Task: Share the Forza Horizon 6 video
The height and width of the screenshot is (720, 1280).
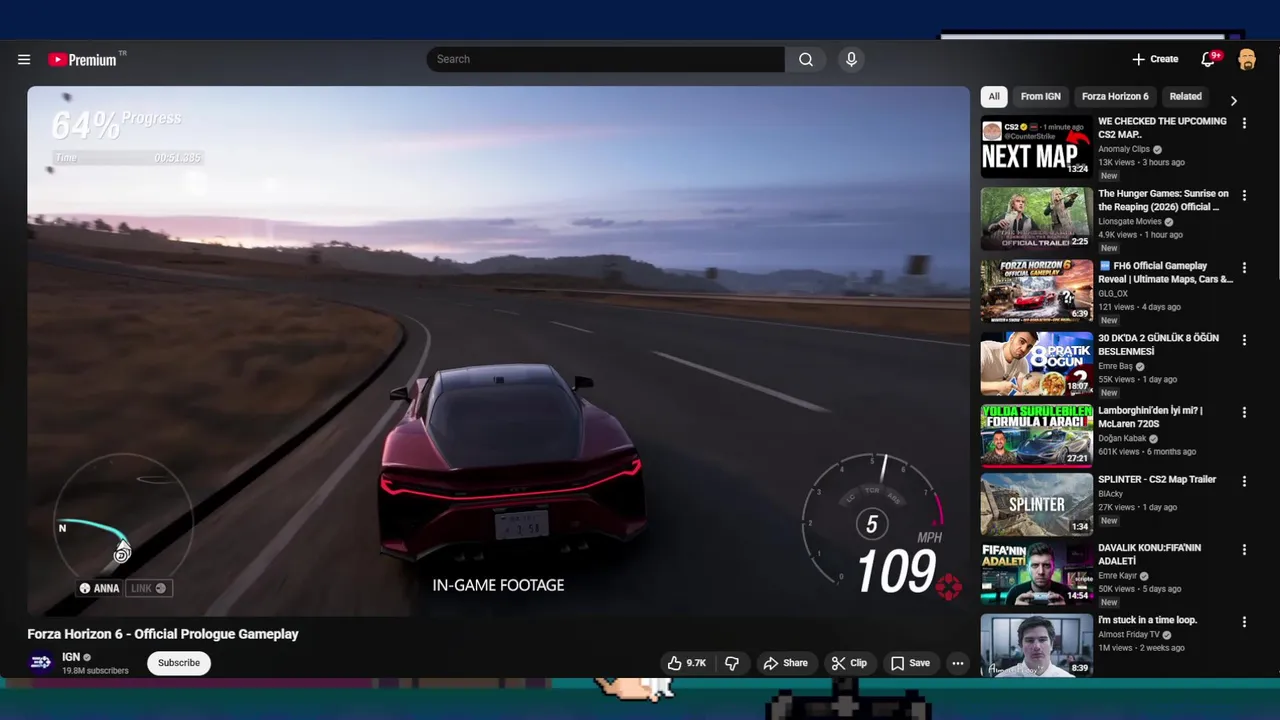Action: 785,663
